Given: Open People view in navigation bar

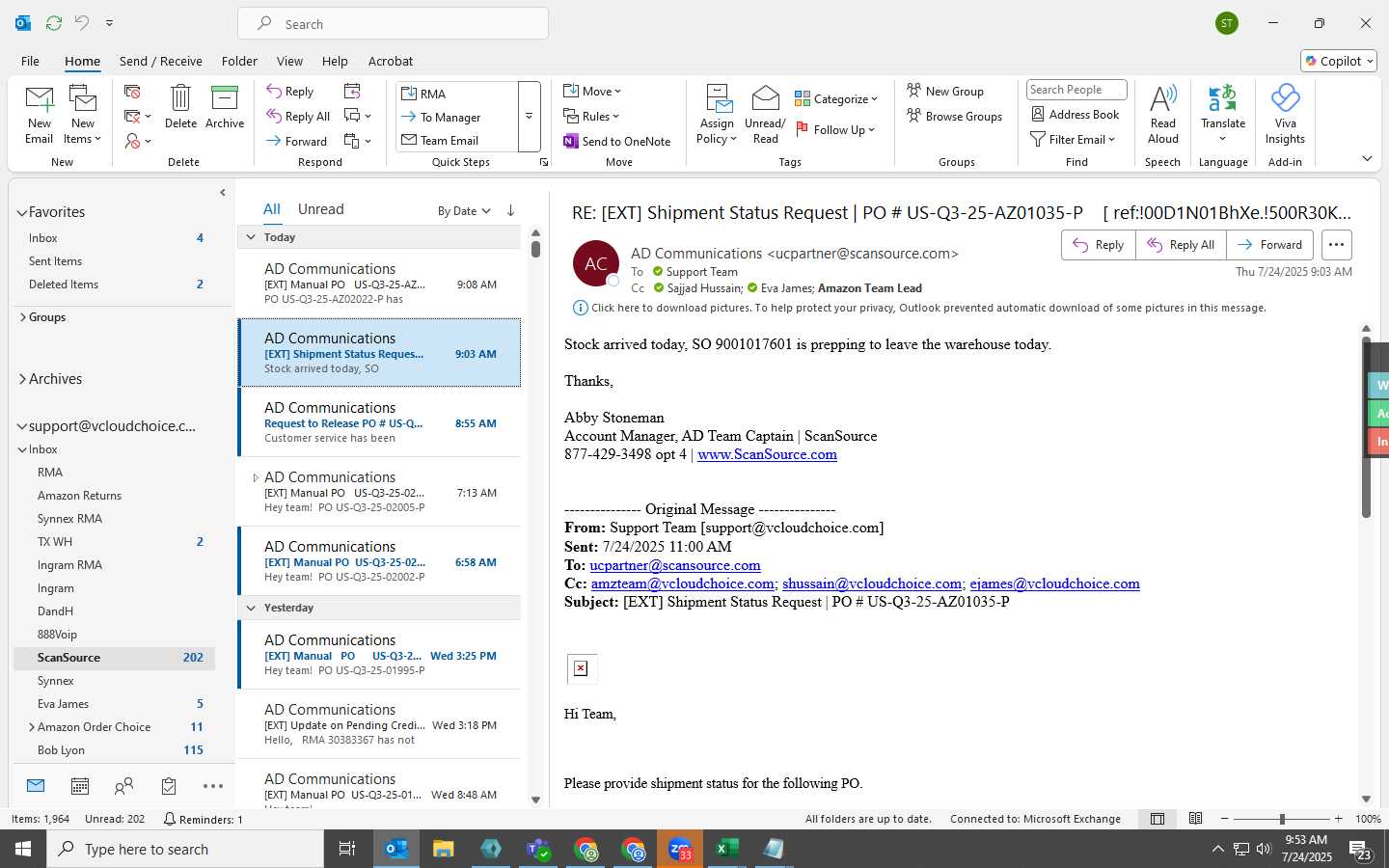Looking at the screenshot, I should click(123, 786).
